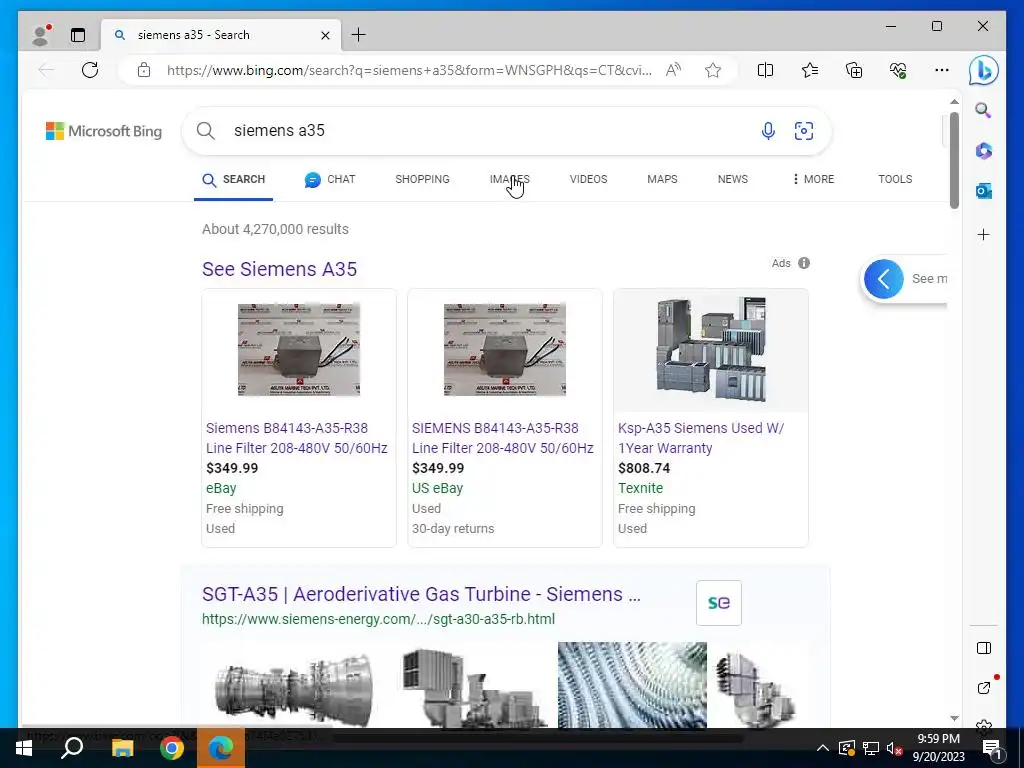Click the Bing search magnifier icon
Screen dimensions: 1024x768
[x=206, y=131]
